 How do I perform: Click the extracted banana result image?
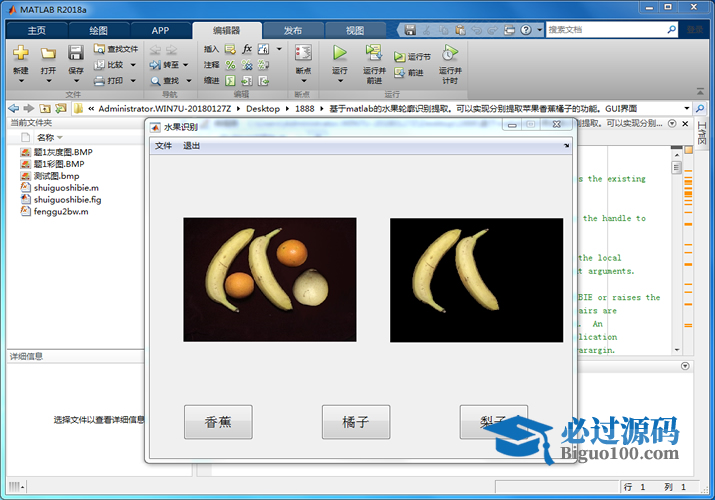[x=477, y=280]
